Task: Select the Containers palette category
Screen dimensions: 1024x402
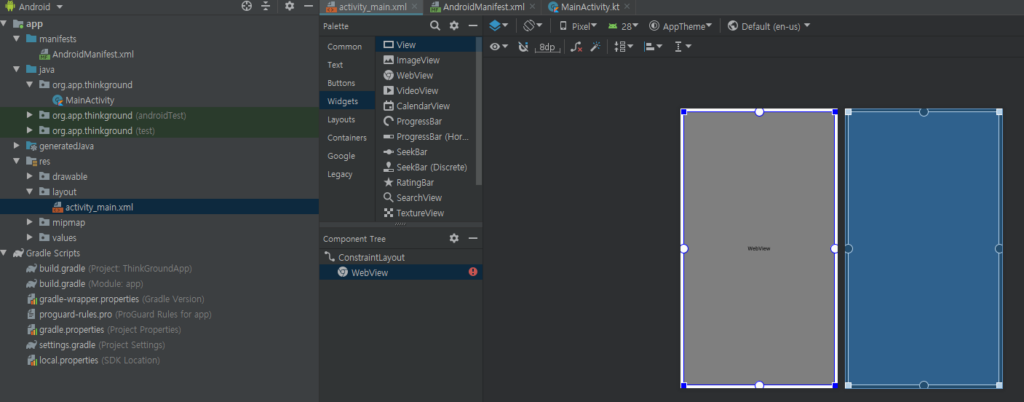Action: (x=347, y=138)
